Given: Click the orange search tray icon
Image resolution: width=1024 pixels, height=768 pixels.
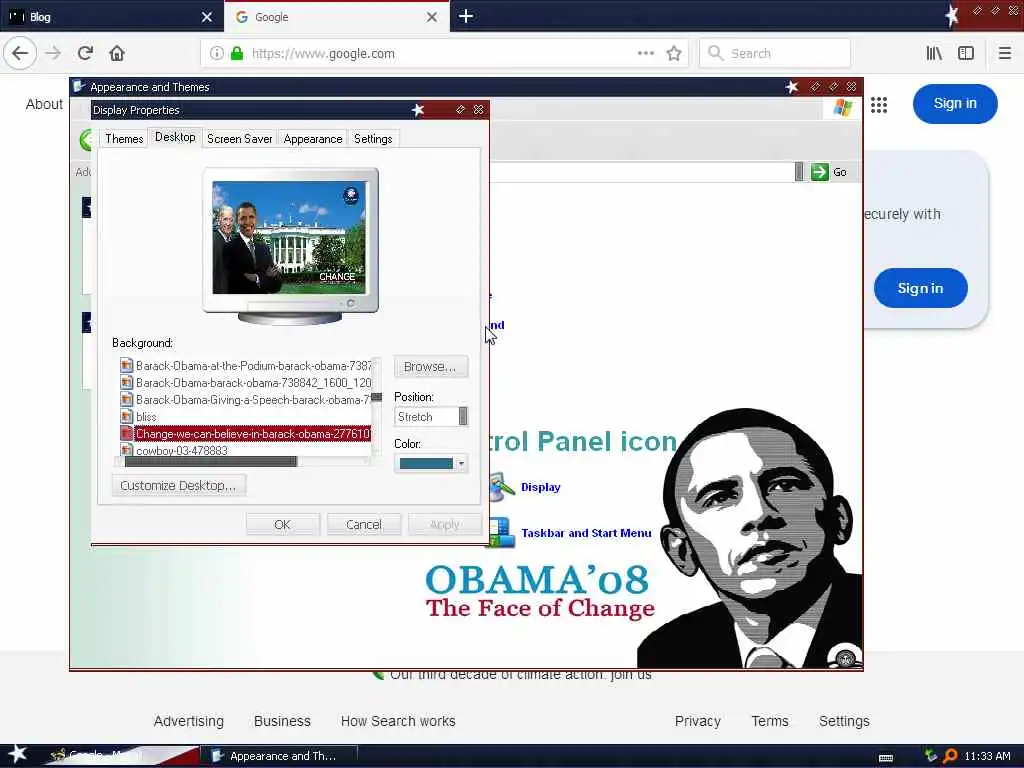Looking at the screenshot, I should coord(950,756).
